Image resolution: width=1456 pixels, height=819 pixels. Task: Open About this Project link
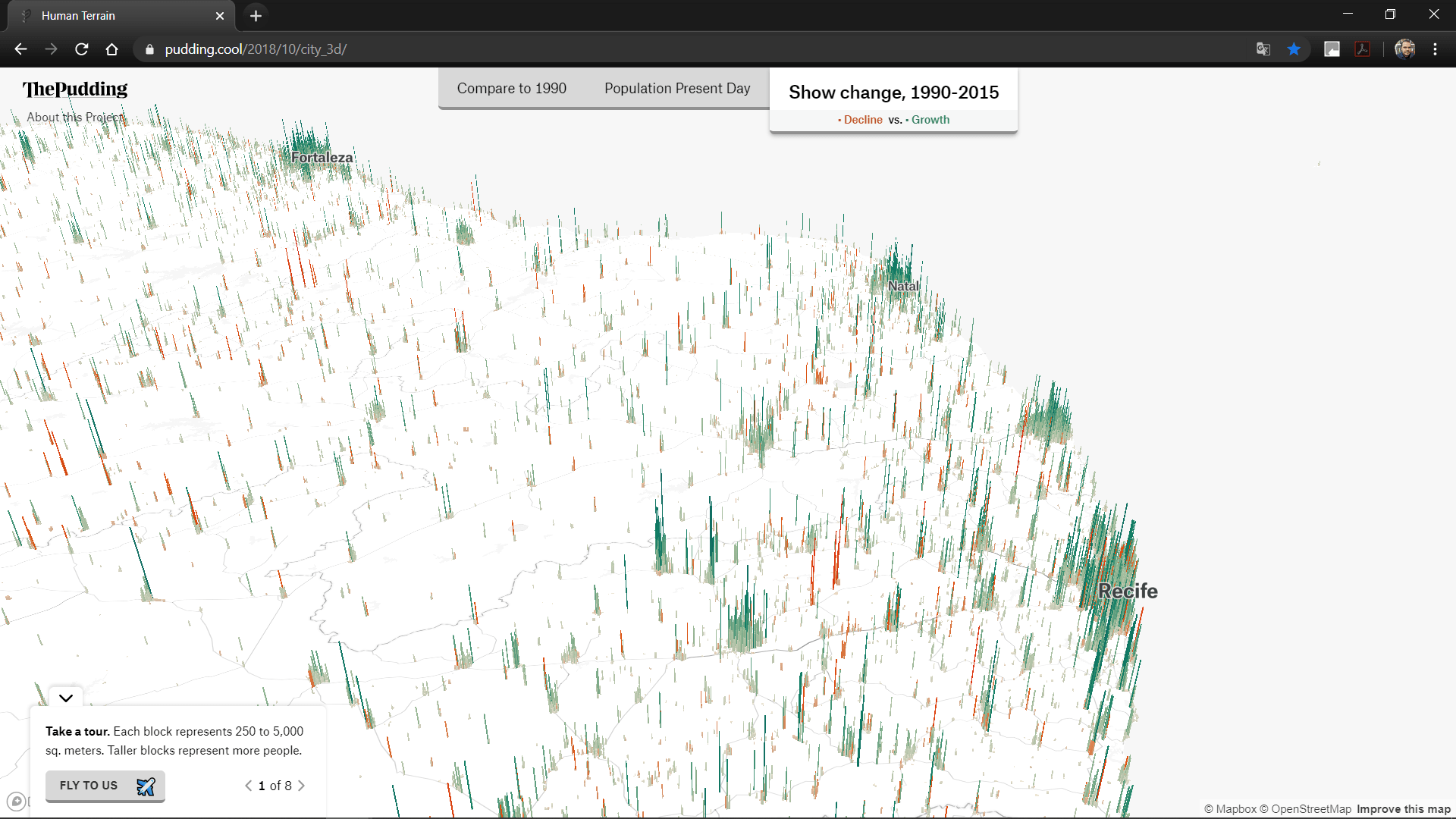coord(75,118)
